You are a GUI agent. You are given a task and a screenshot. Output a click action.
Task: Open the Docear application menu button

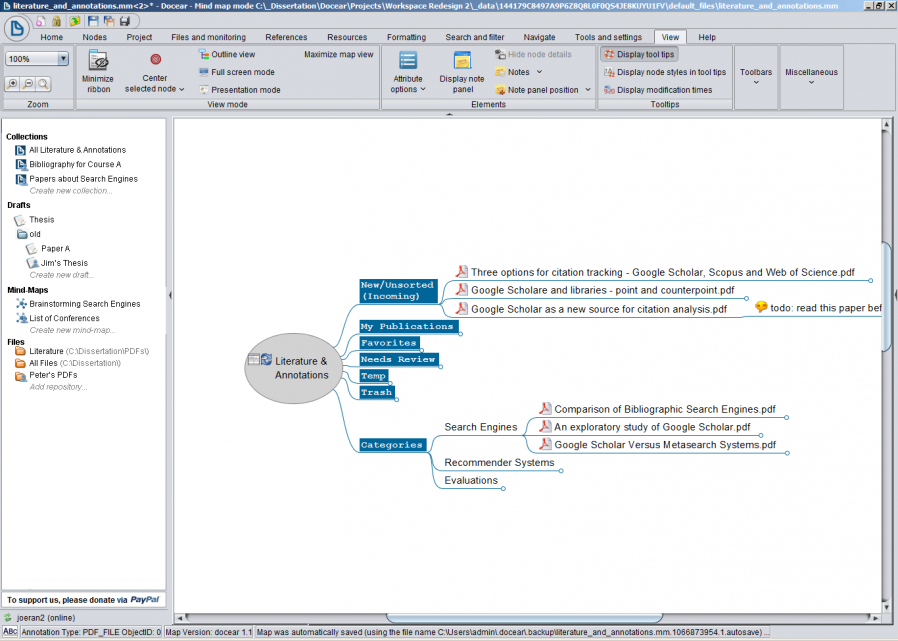[17, 28]
